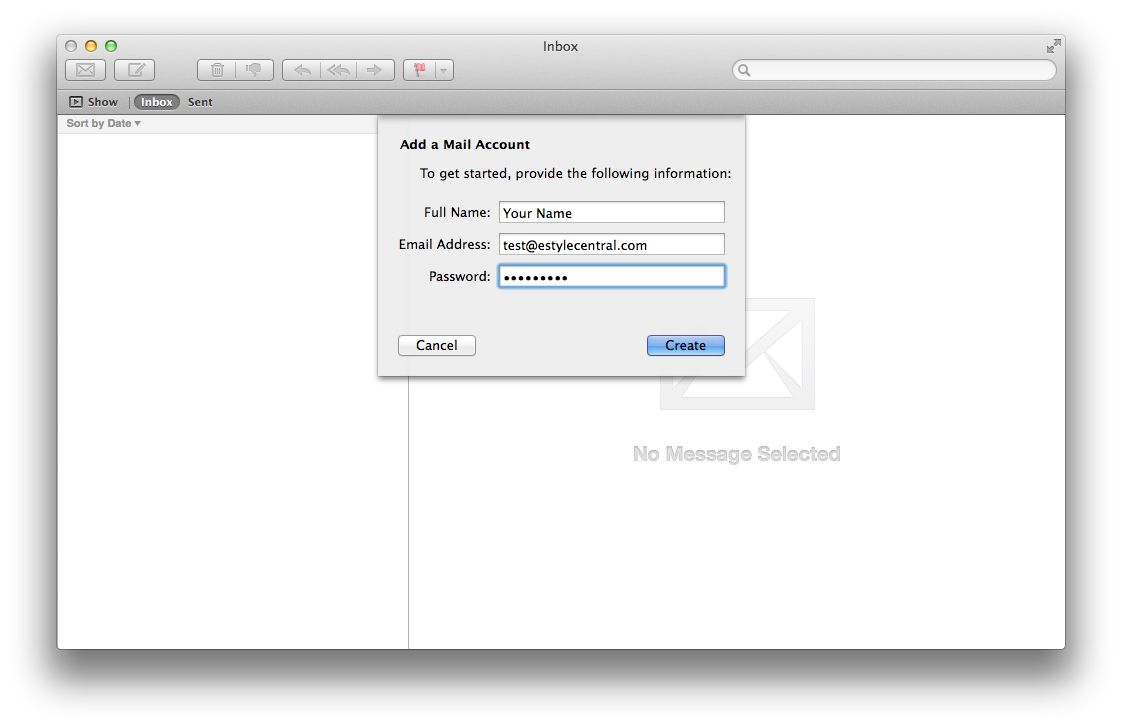Click the Cancel button
Image resolution: width=1122 pixels, height=728 pixels.
(436, 345)
